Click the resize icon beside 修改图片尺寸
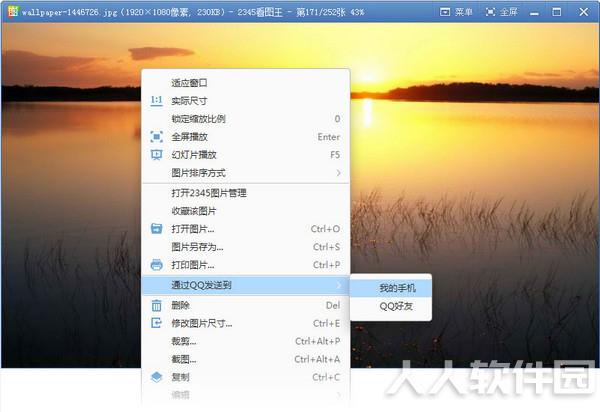This screenshot has width=600, height=412. pos(157,323)
